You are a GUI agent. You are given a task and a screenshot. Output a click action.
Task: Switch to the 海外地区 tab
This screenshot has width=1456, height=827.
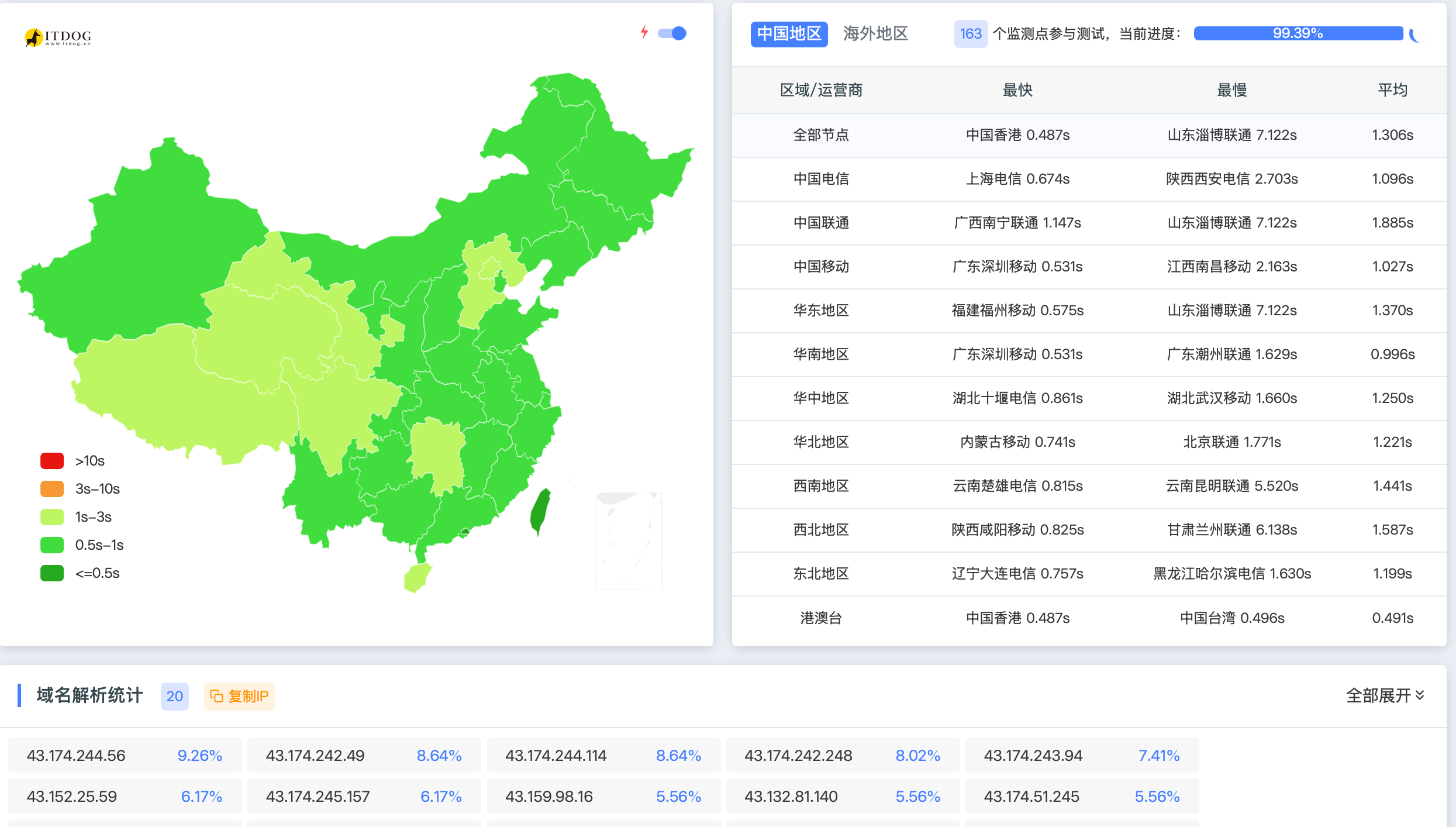point(875,34)
